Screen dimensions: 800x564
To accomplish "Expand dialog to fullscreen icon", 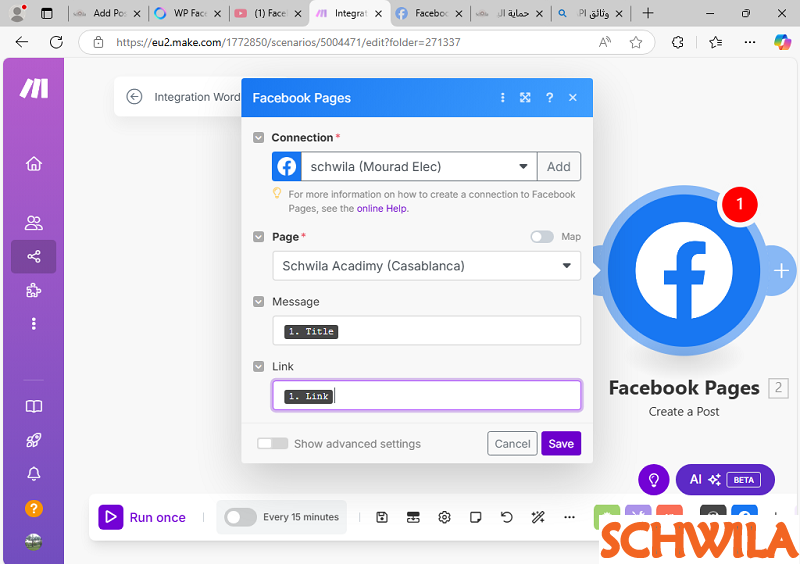I will pos(525,97).
